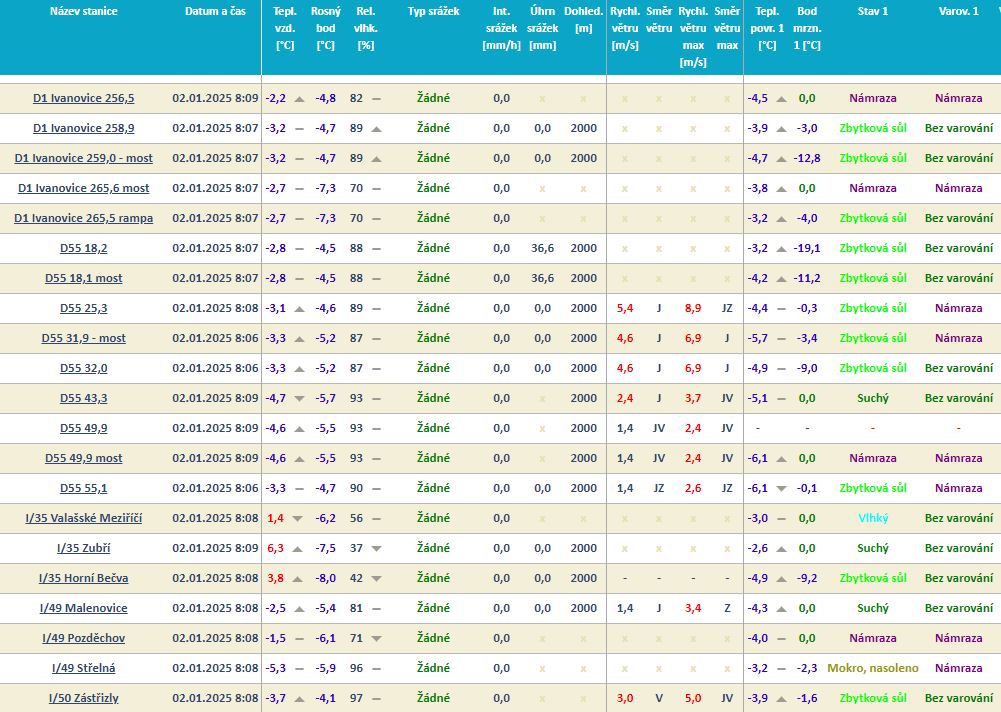Click the humidity up arrow in D1 Ivanovice 258,9 row
This screenshot has width=1001, height=712.
tap(376, 128)
